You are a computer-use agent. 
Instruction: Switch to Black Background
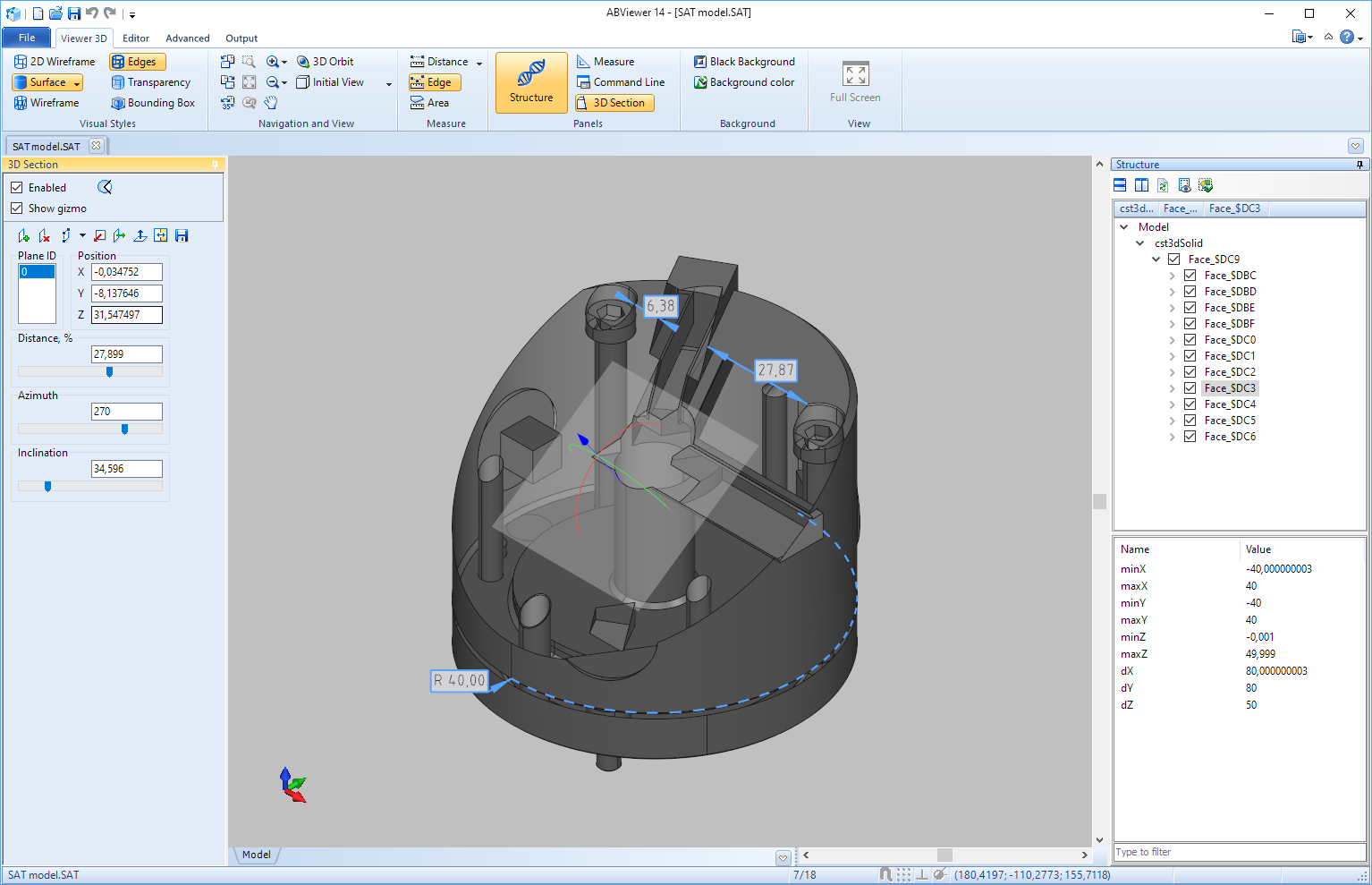[x=744, y=62]
